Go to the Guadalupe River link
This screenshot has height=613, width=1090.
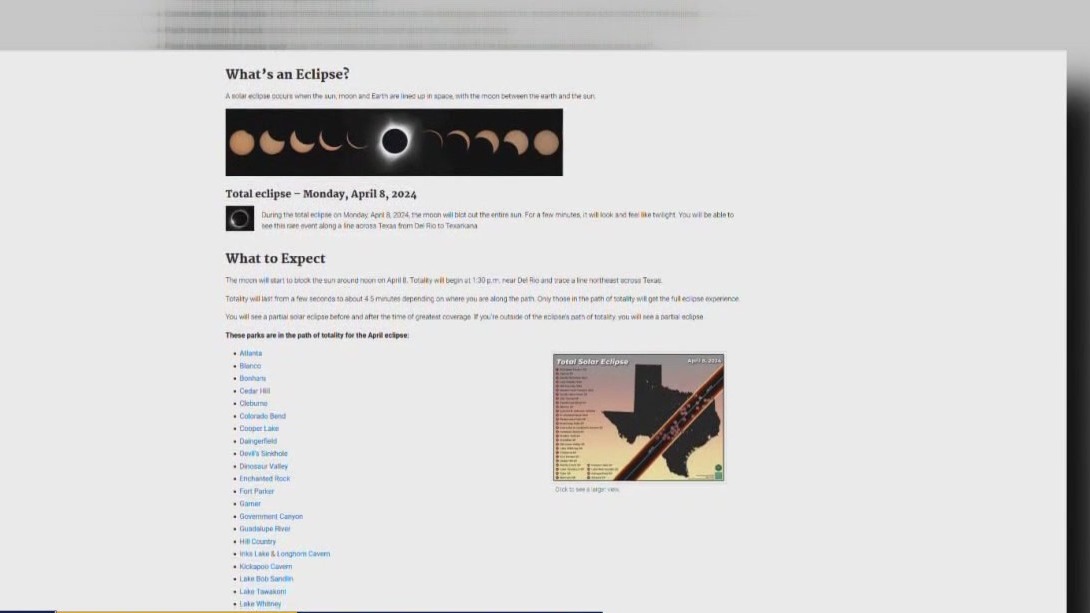264,529
